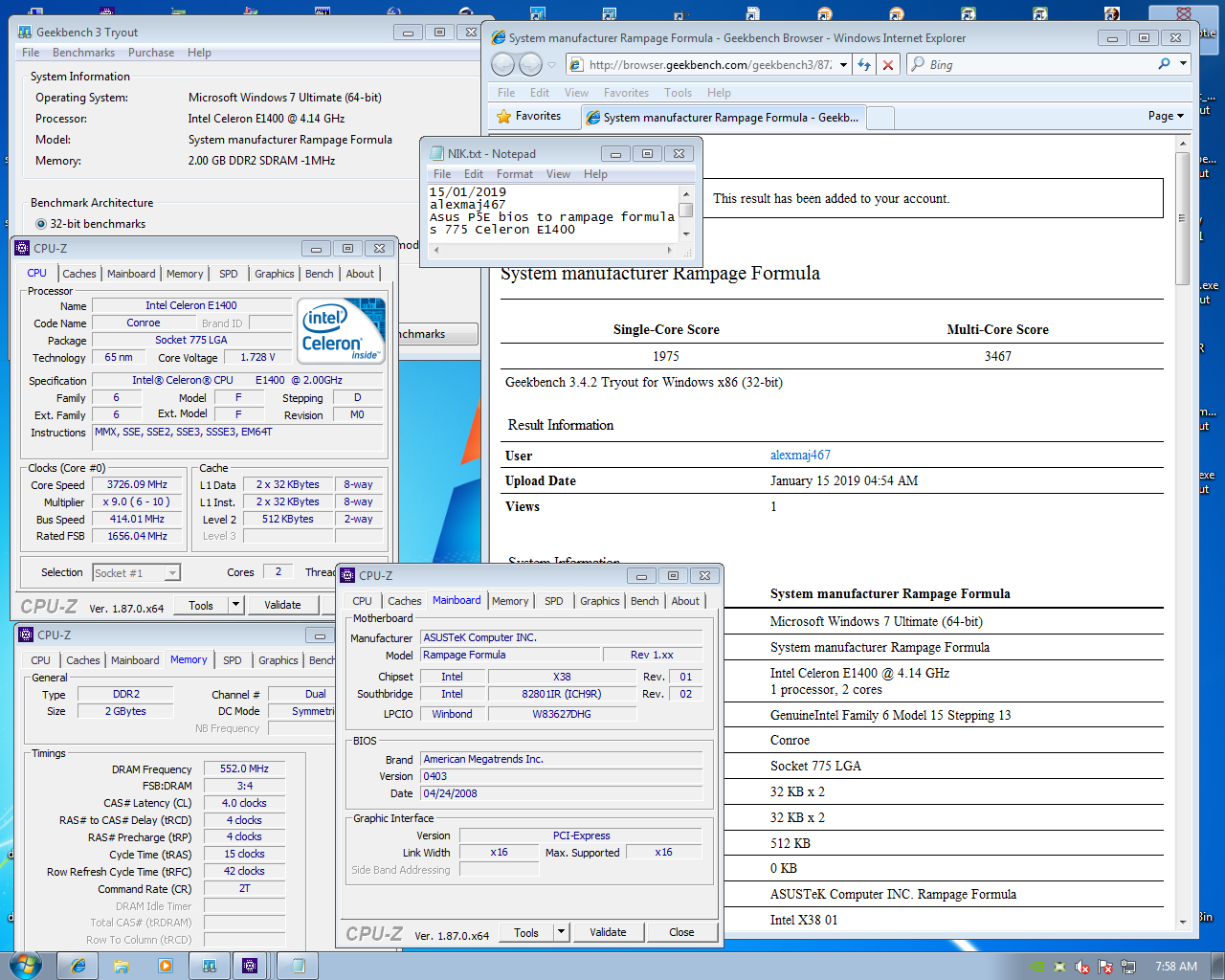Click the IE forward navigation arrow
The image size is (1225, 980).
coord(530,64)
